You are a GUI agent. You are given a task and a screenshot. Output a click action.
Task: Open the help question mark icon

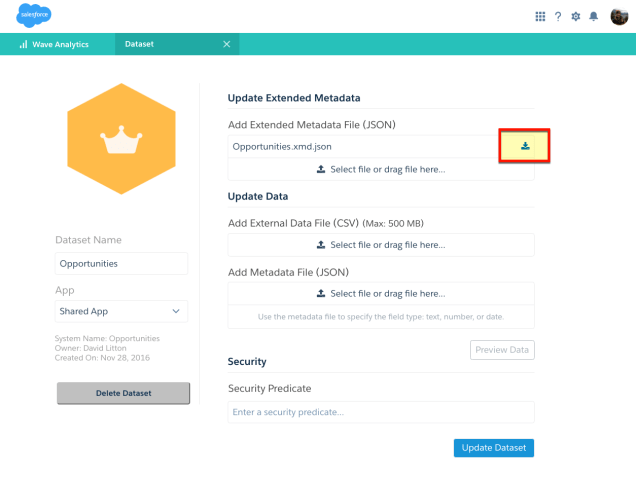[558, 17]
